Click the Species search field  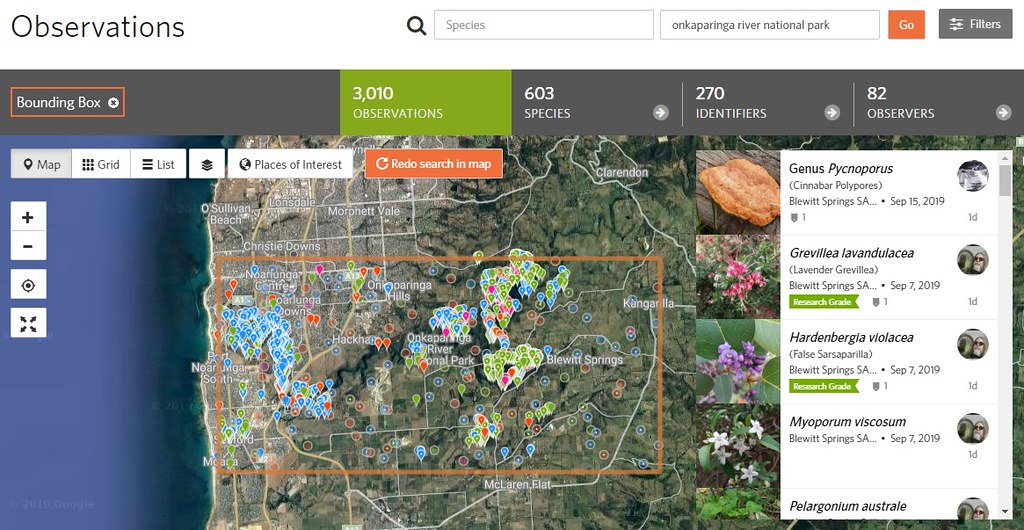tap(543, 25)
